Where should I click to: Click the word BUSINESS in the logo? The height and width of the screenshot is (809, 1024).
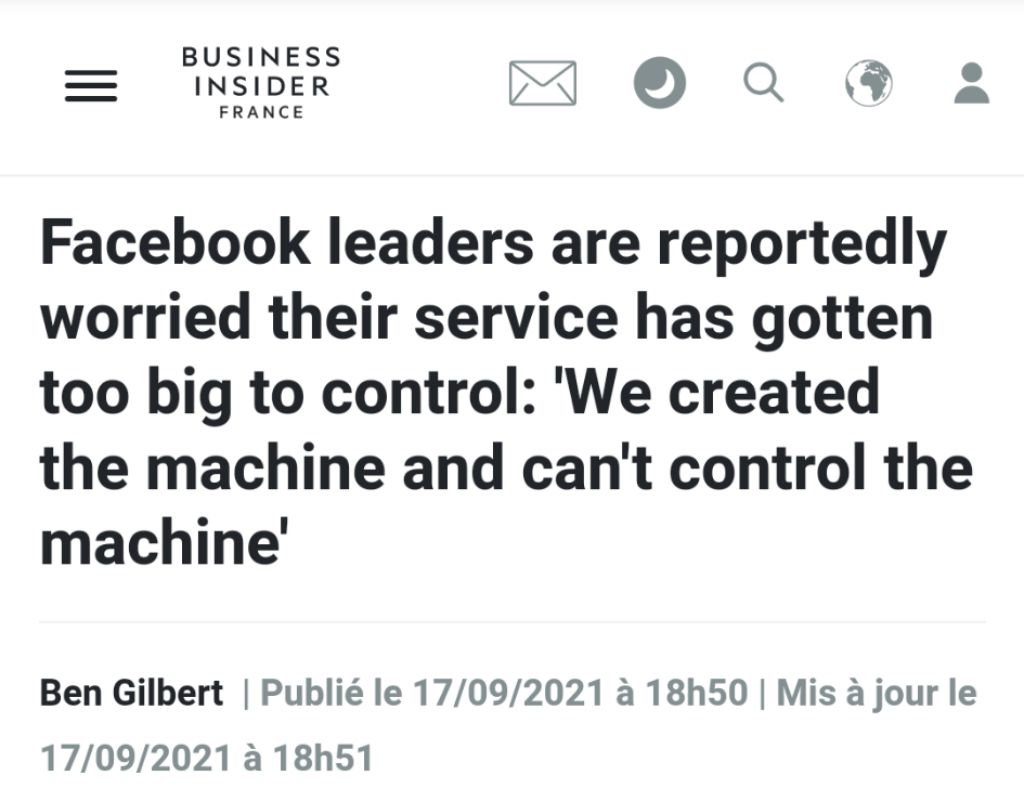tap(261, 58)
